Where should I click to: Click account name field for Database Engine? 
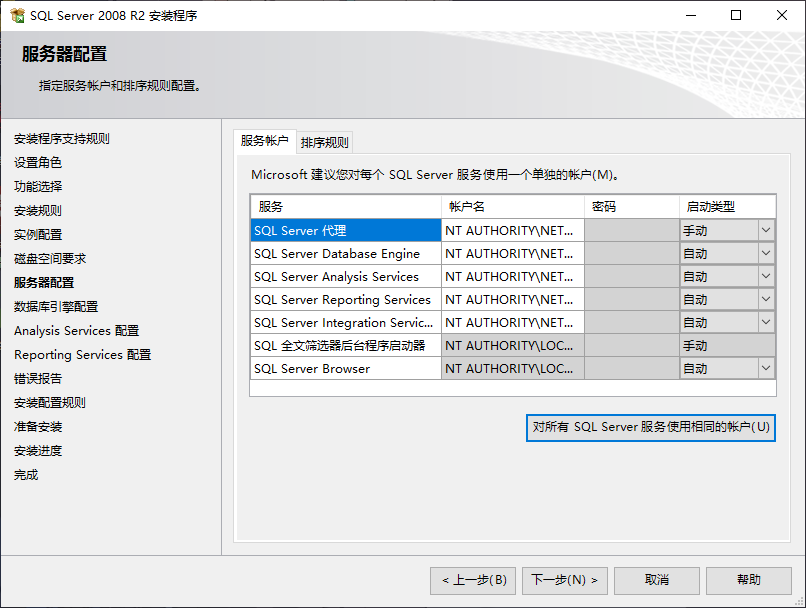[x=512, y=253]
